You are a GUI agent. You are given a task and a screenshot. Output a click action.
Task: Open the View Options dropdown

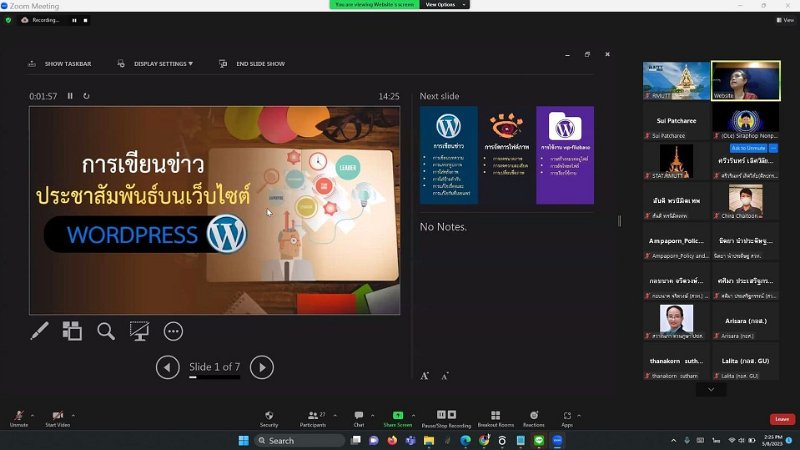click(x=444, y=5)
